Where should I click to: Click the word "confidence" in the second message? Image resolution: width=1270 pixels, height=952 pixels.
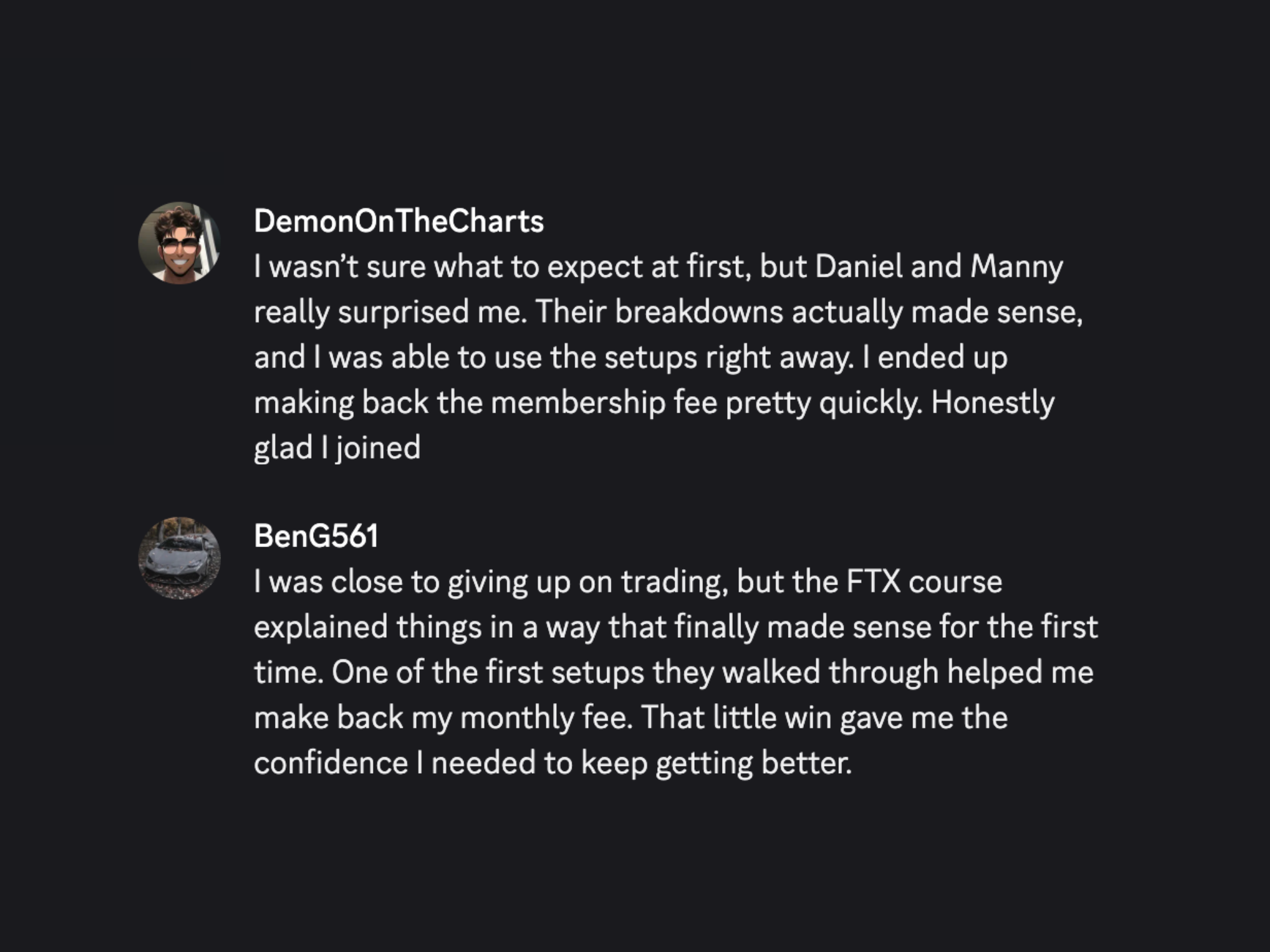click(x=331, y=763)
